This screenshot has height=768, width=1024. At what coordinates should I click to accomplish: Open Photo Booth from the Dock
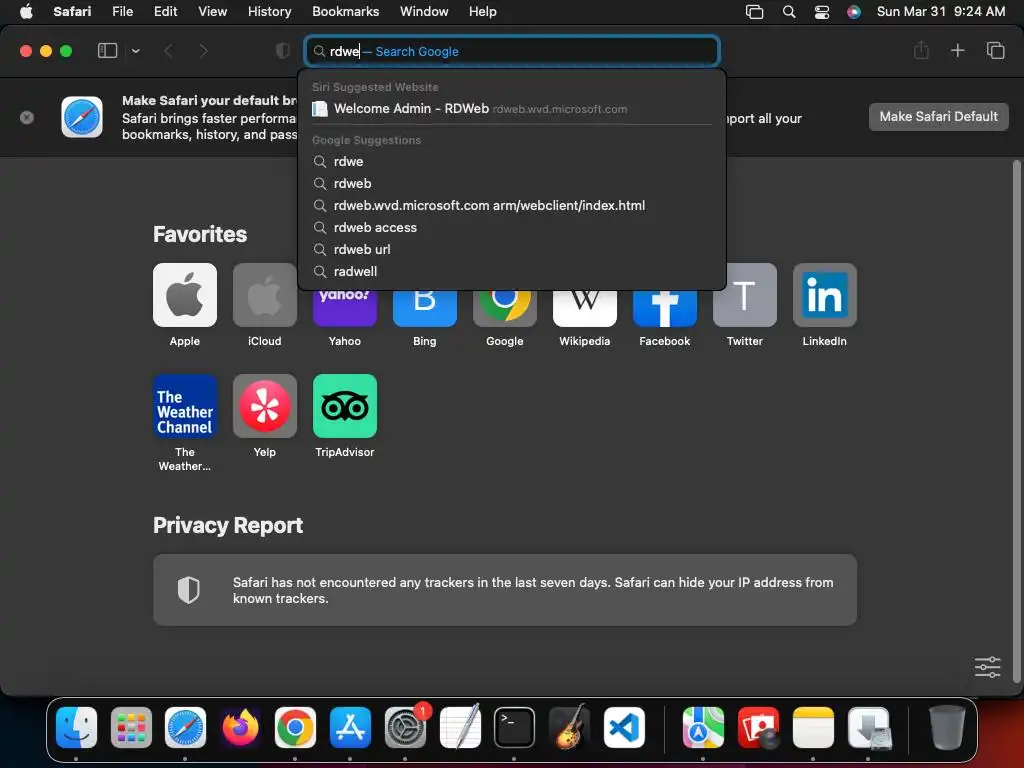click(x=758, y=727)
